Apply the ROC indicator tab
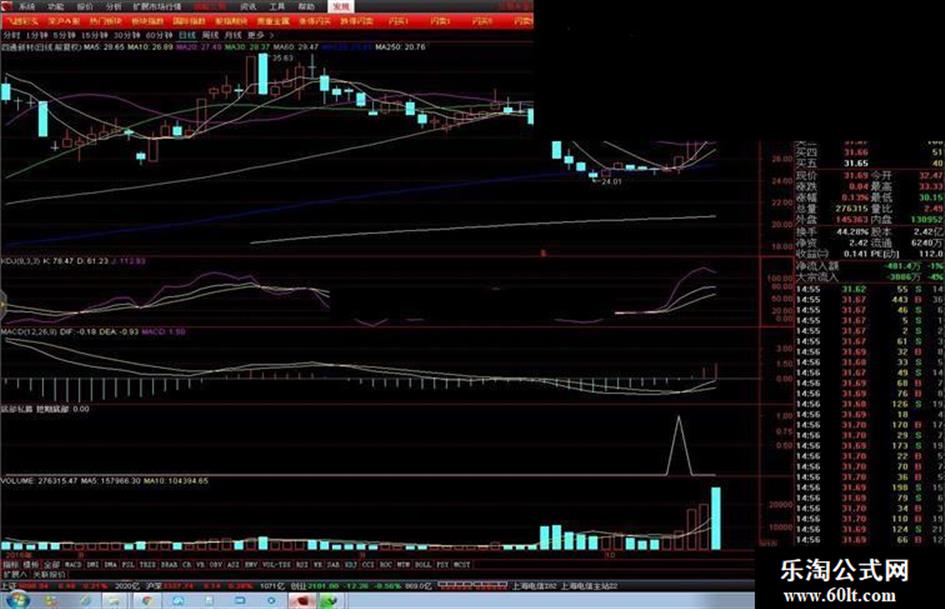 (385, 565)
